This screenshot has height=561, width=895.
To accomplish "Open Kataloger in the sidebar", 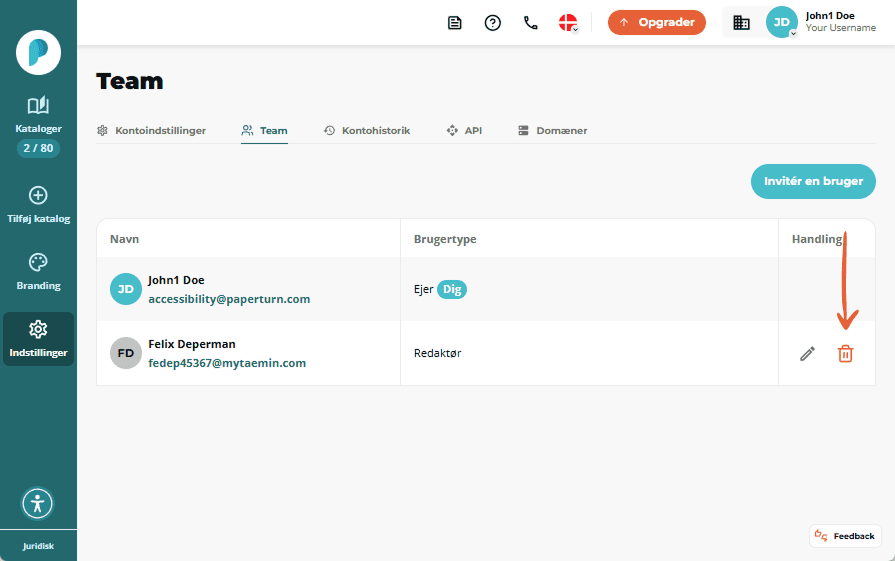I will coord(38,115).
